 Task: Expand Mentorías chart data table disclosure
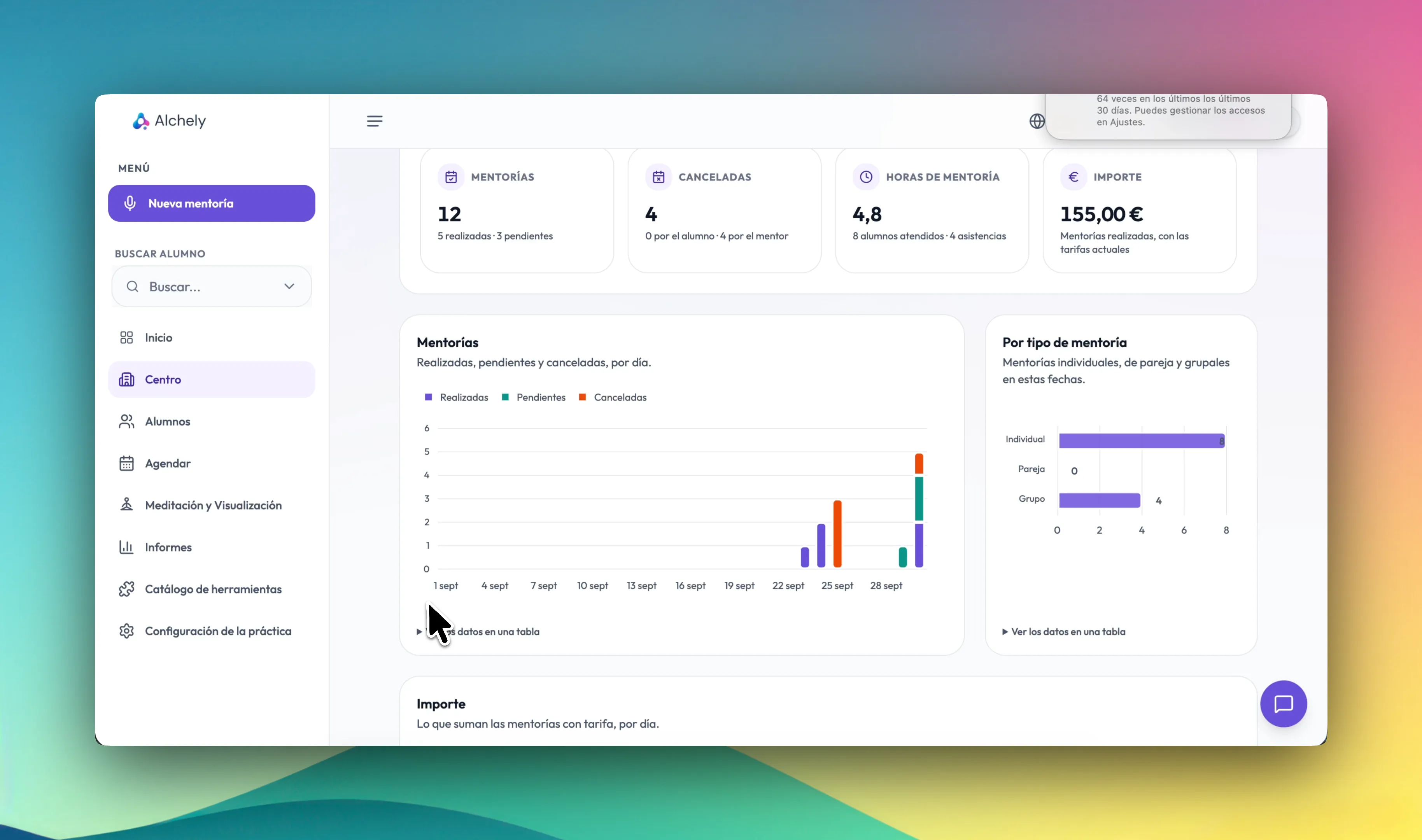click(478, 632)
